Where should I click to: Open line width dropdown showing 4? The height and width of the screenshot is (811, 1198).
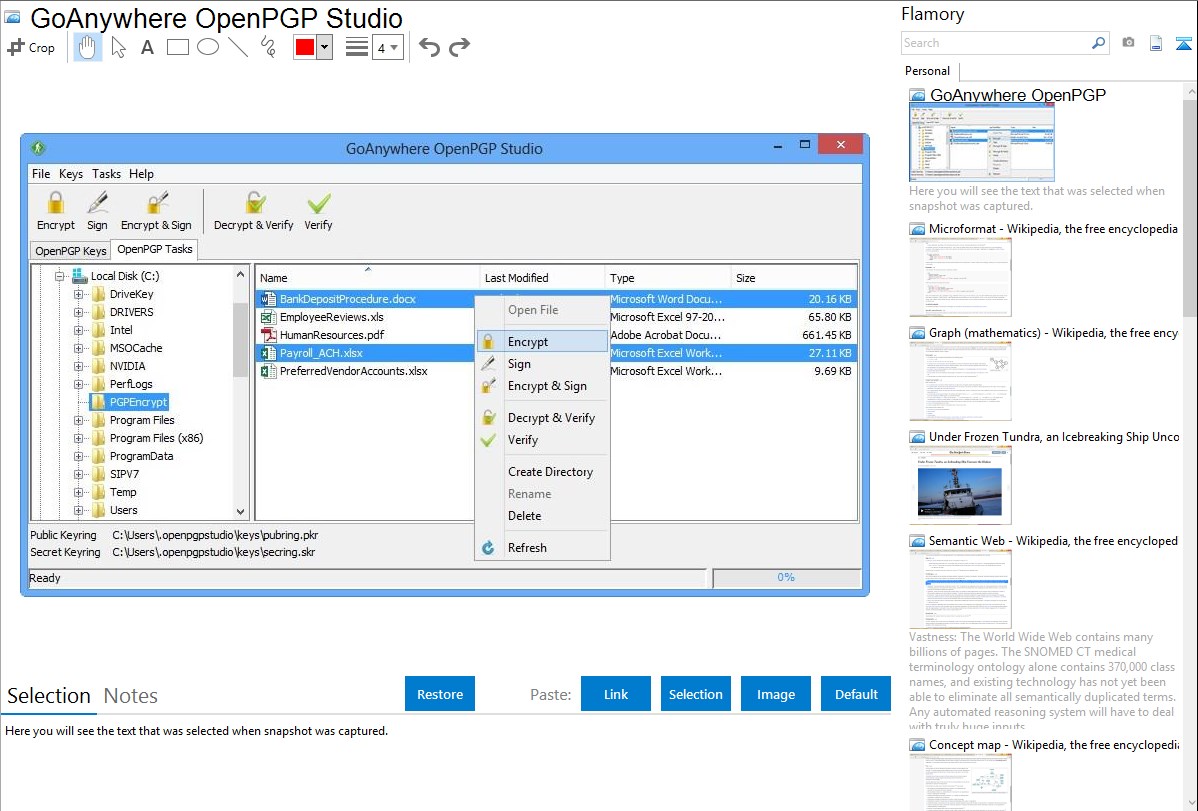[388, 47]
